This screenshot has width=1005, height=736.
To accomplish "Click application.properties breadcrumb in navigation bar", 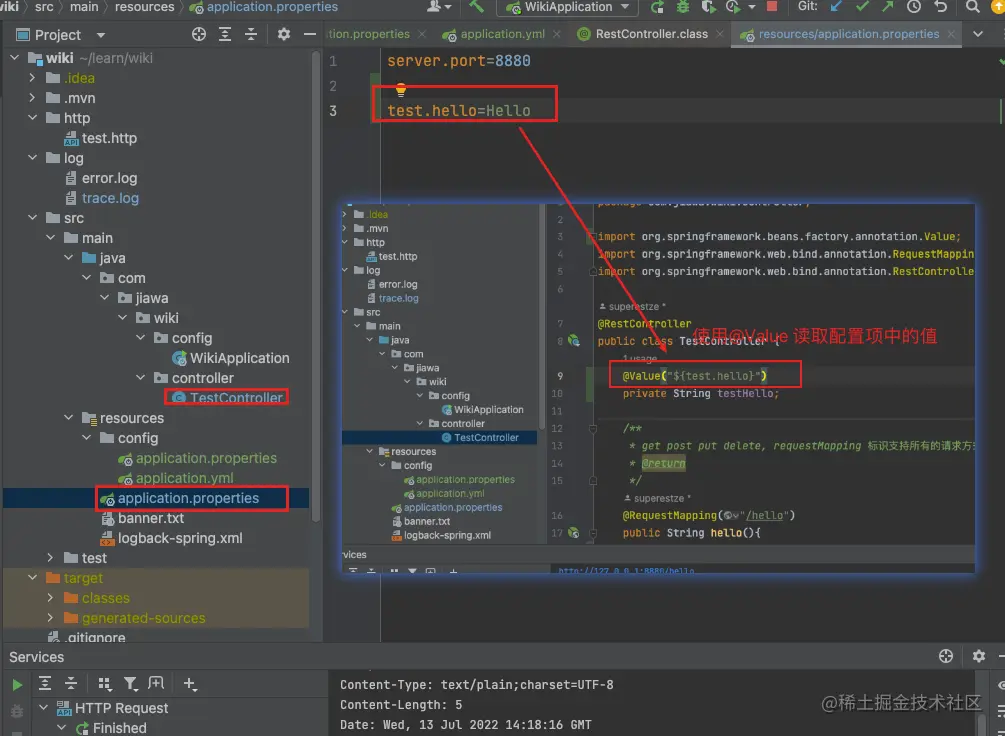I will pyautogui.click(x=264, y=7).
